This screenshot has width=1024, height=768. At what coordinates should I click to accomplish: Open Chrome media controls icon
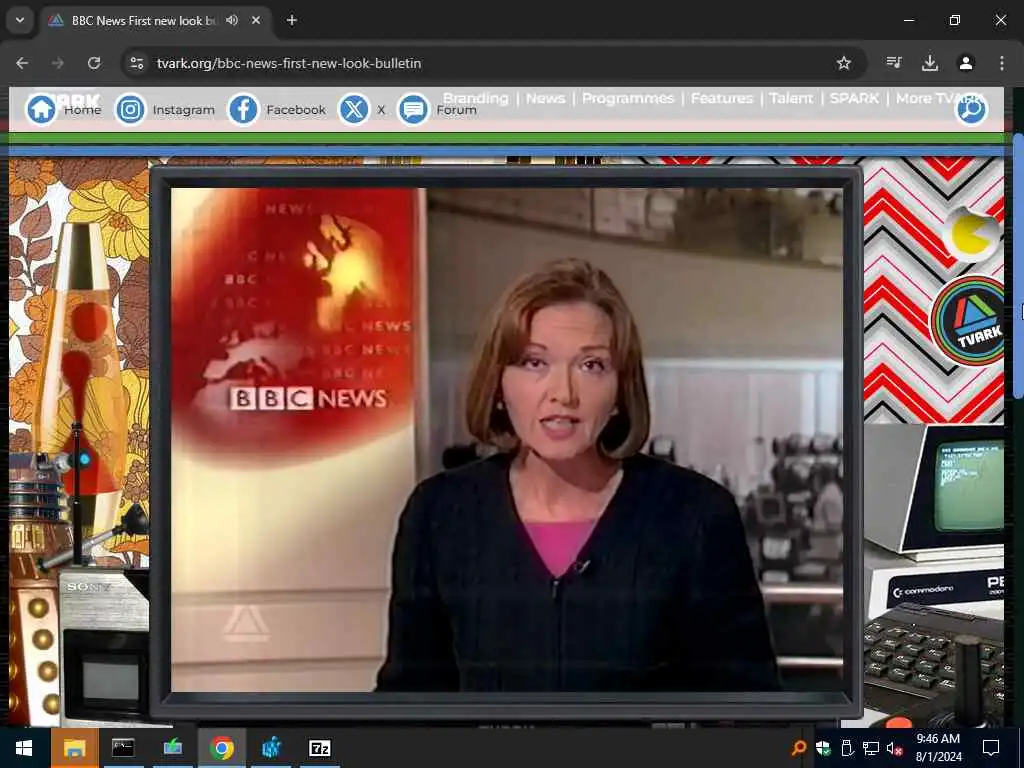coord(894,63)
